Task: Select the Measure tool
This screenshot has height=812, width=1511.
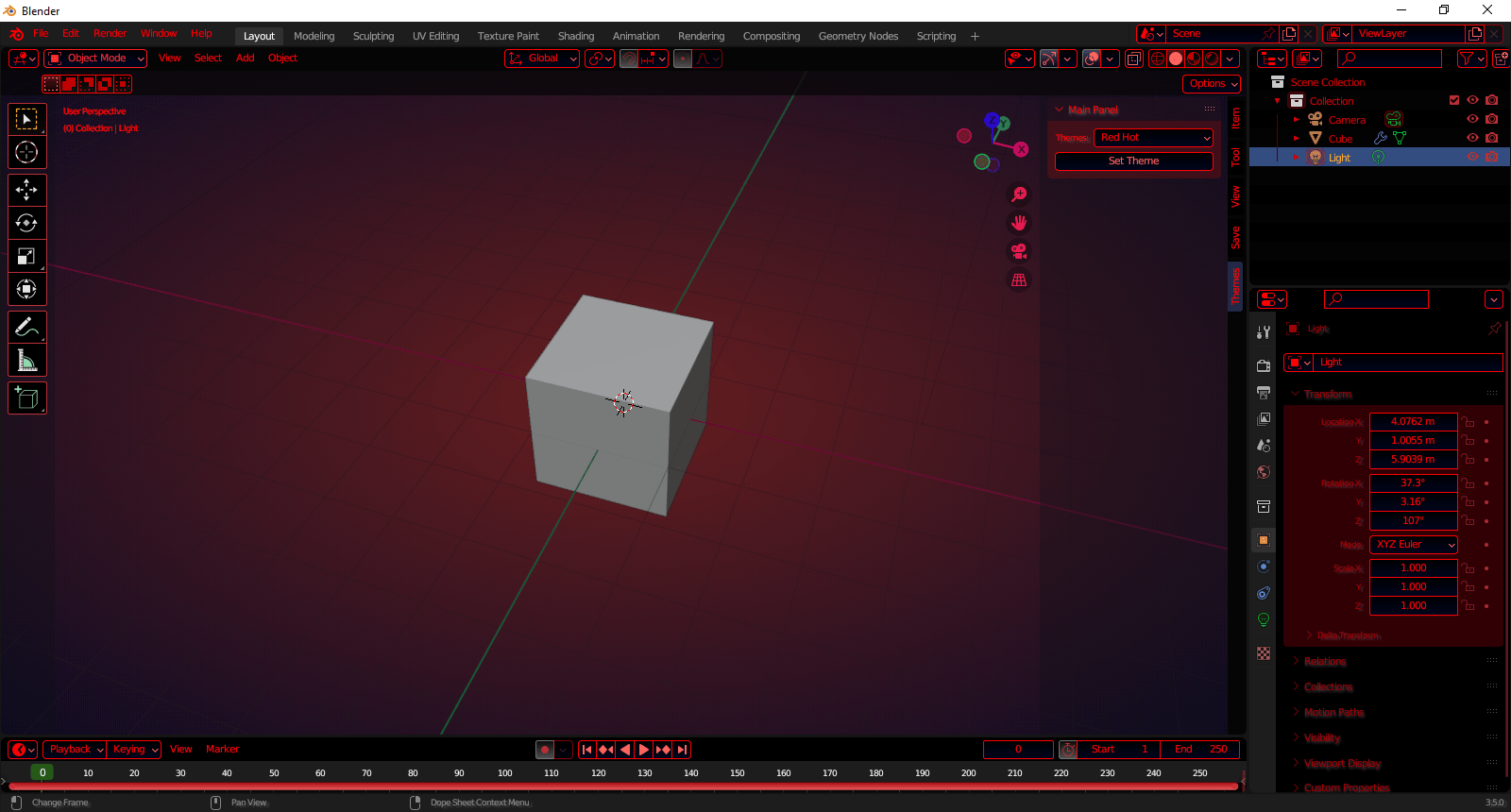Action: coord(26,361)
